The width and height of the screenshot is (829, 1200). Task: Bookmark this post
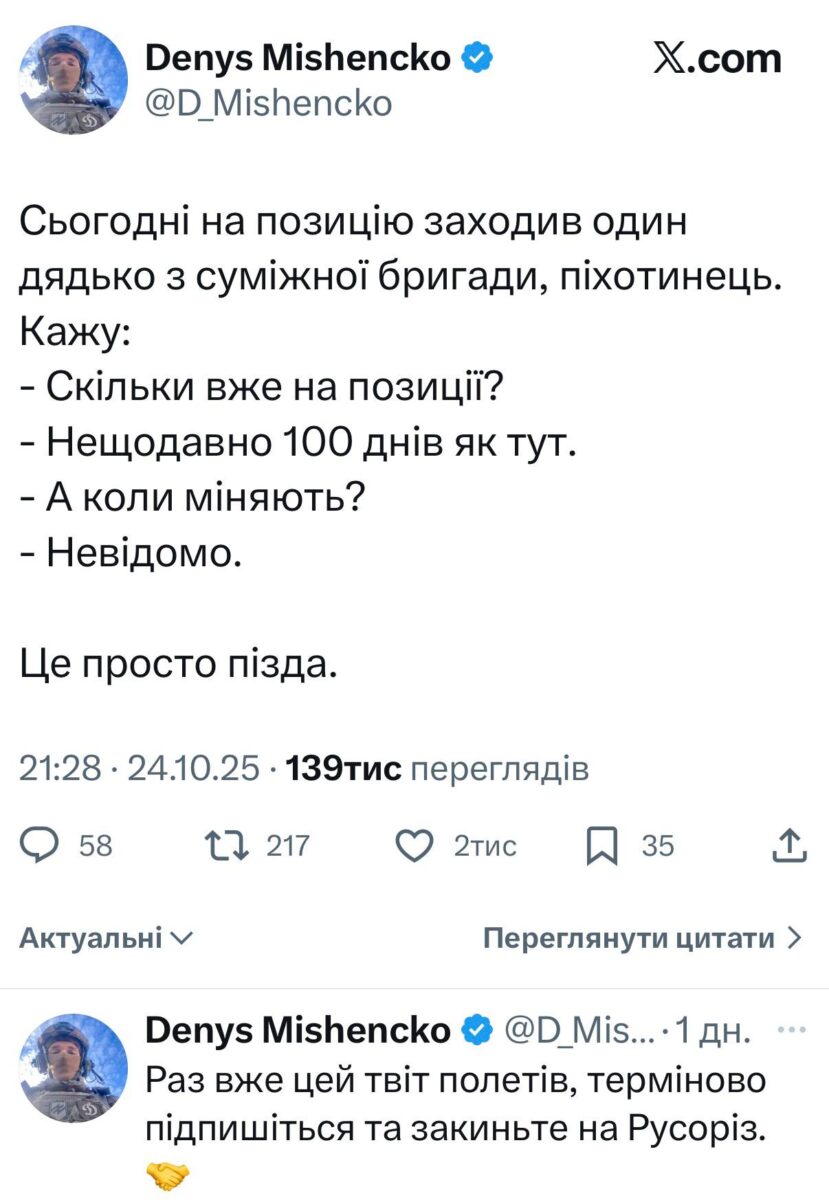coord(600,847)
